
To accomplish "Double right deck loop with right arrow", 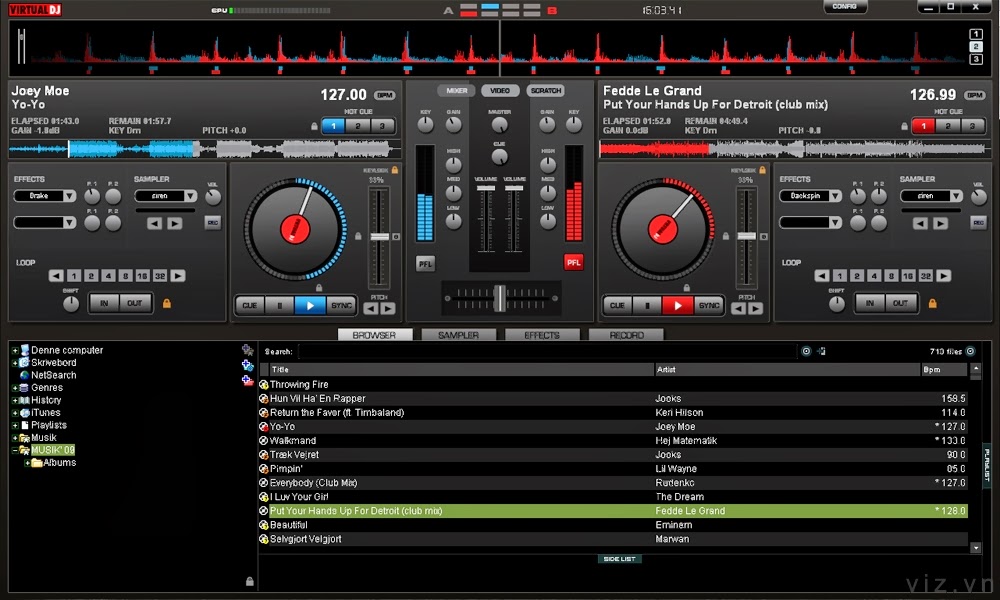I will pyautogui.click(x=944, y=276).
